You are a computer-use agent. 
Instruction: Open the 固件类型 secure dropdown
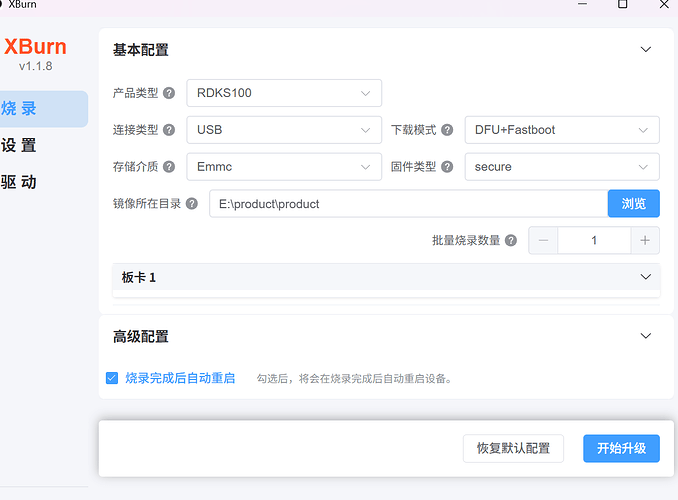click(562, 167)
